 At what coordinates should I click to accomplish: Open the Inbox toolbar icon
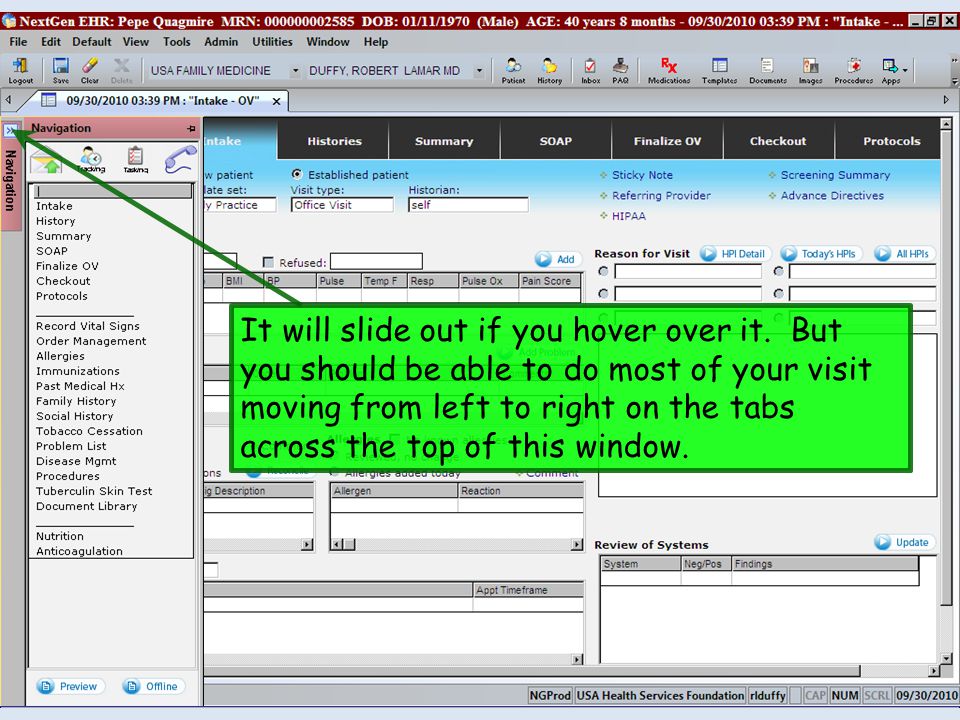coord(590,71)
